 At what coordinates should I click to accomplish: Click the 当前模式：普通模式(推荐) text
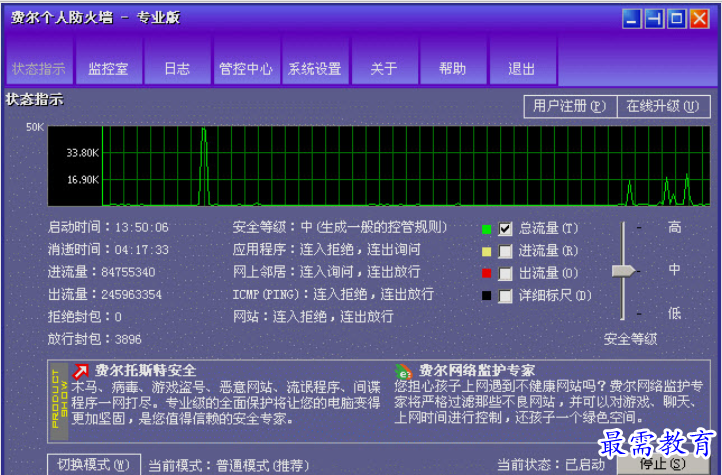pyautogui.click(x=228, y=465)
